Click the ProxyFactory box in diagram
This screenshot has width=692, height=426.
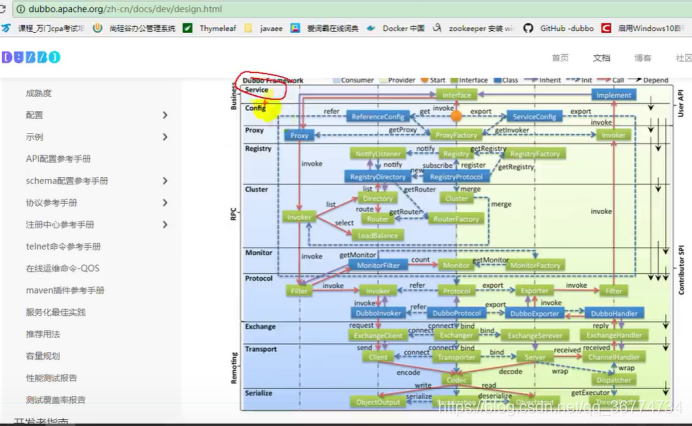click(456, 135)
